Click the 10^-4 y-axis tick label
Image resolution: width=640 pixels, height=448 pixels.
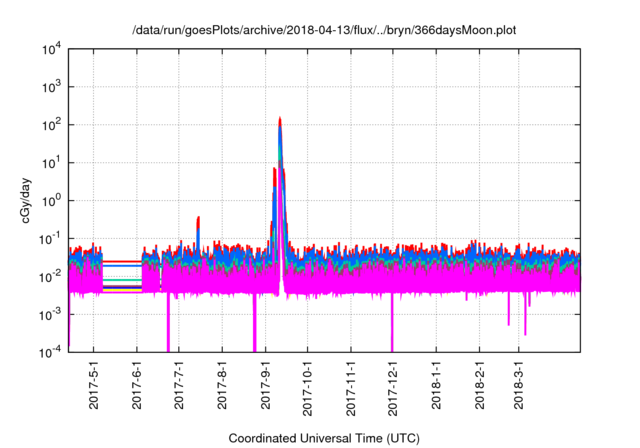pyautogui.click(x=51, y=352)
